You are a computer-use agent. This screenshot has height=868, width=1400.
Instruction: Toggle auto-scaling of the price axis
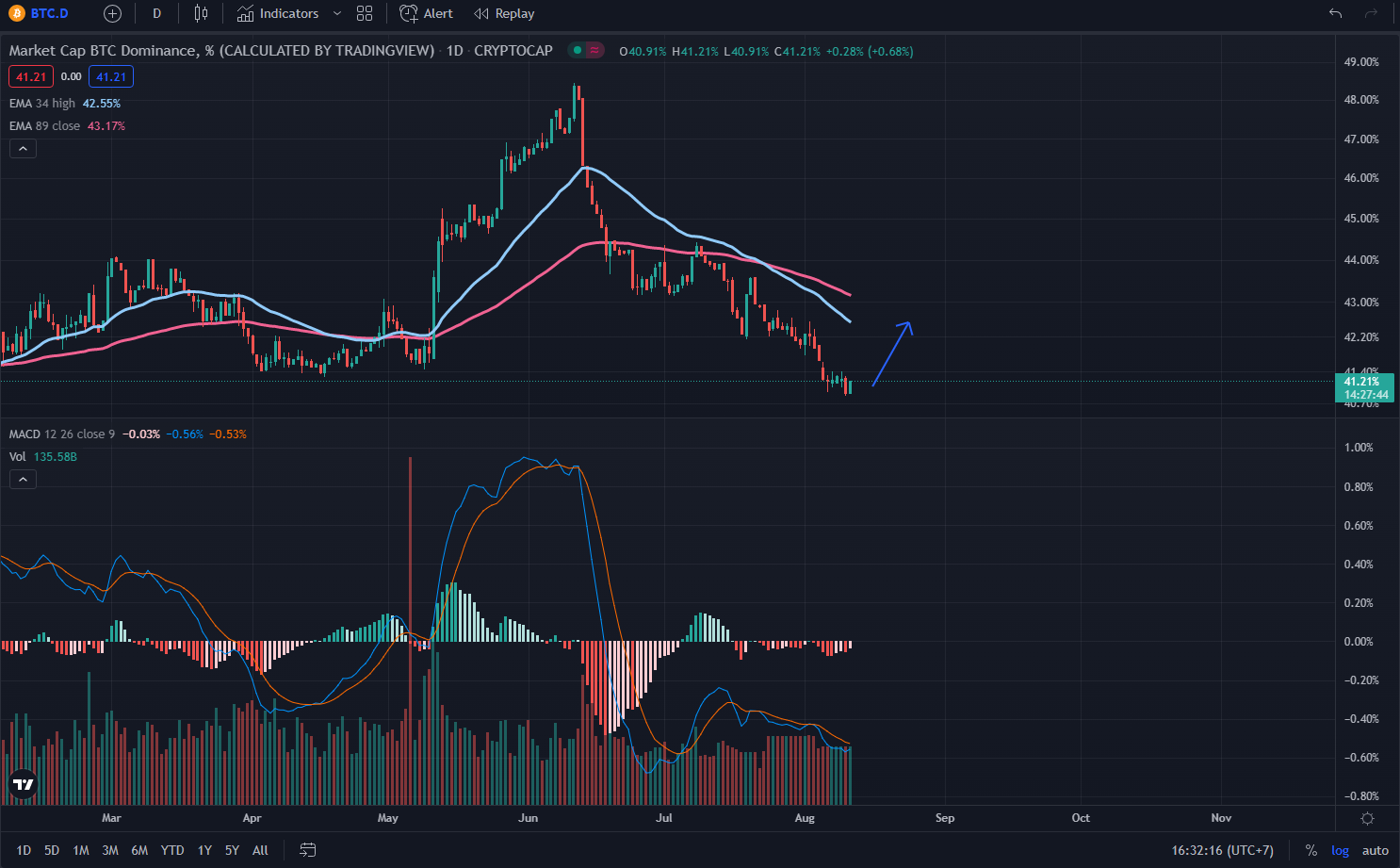[1375, 849]
